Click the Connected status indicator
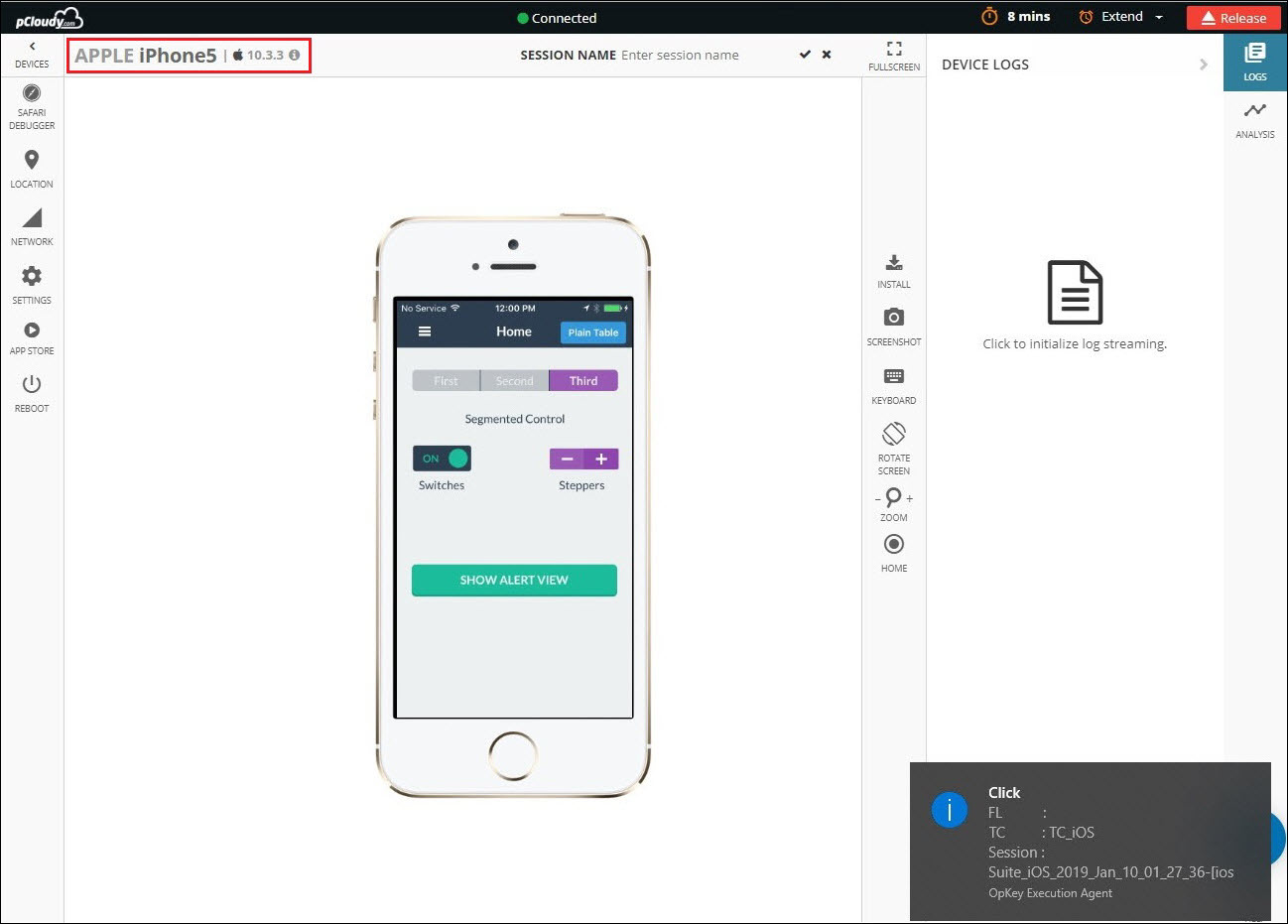This screenshot has height=924, width=1288. point(557,18)
